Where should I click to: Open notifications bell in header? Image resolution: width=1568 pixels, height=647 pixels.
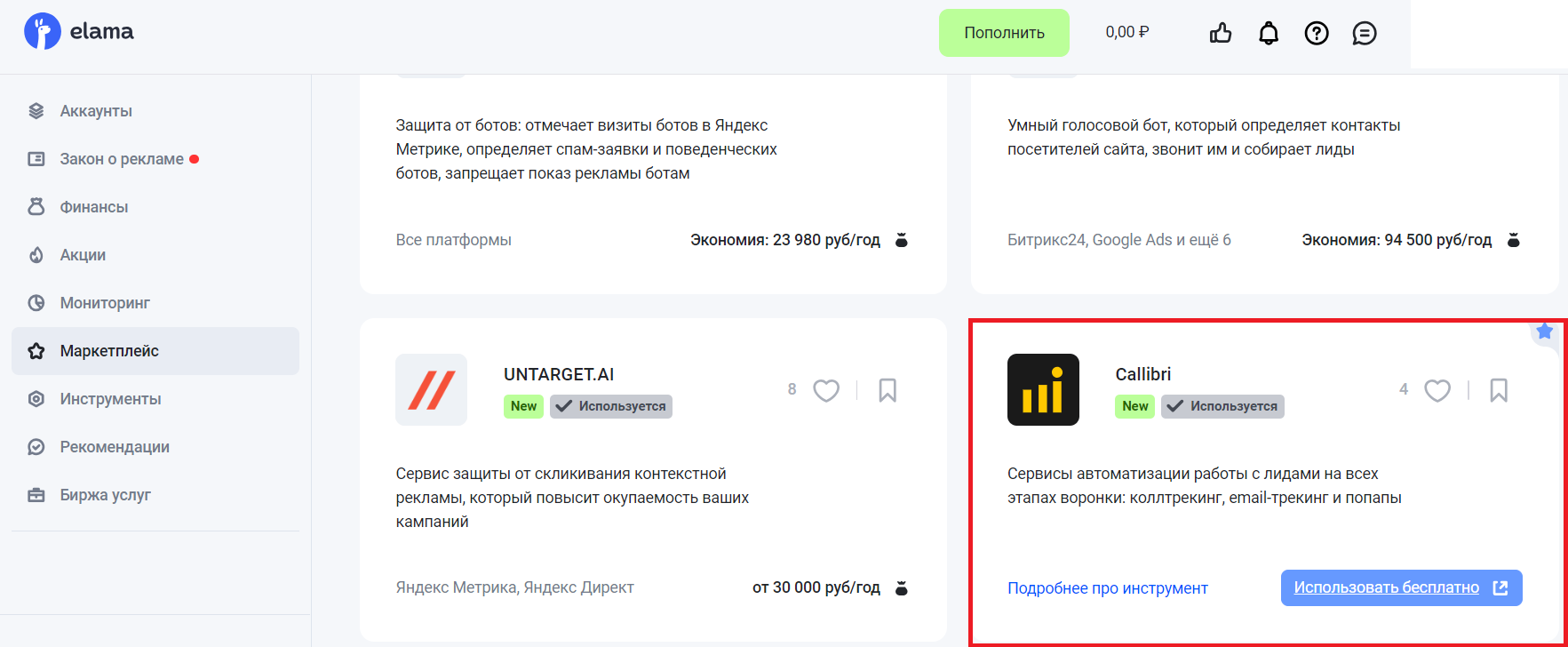[1269, 33]
